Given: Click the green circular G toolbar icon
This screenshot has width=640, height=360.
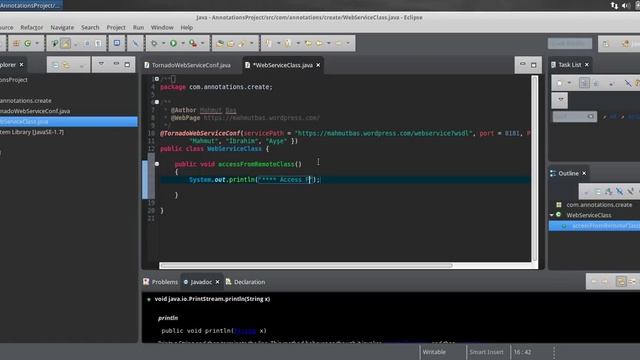Looking at the screenshot, I should [27, 43].
